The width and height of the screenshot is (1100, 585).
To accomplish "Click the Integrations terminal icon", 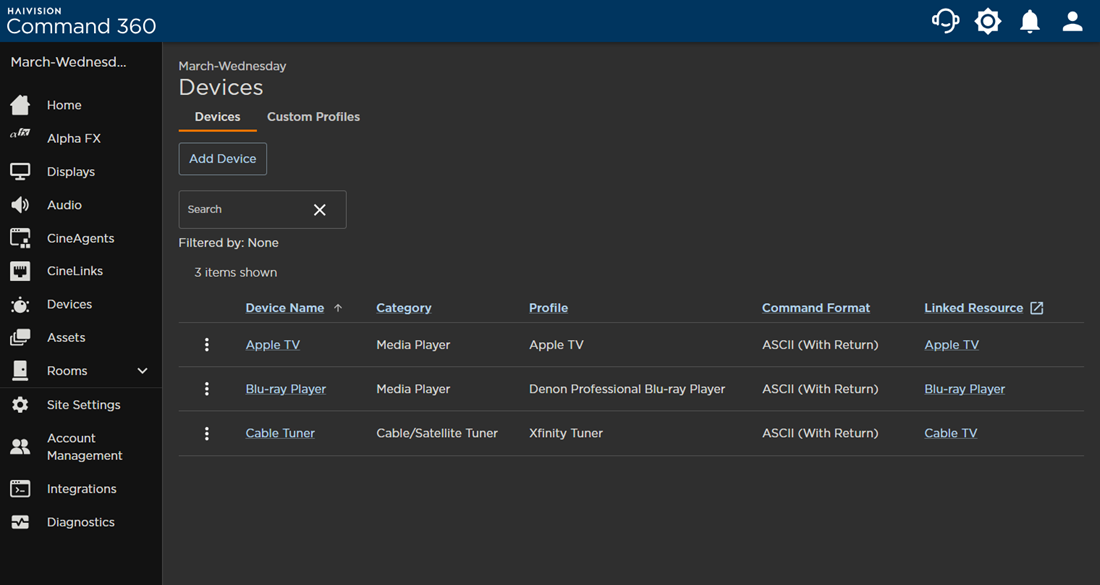I will click(x=20, y=489).
